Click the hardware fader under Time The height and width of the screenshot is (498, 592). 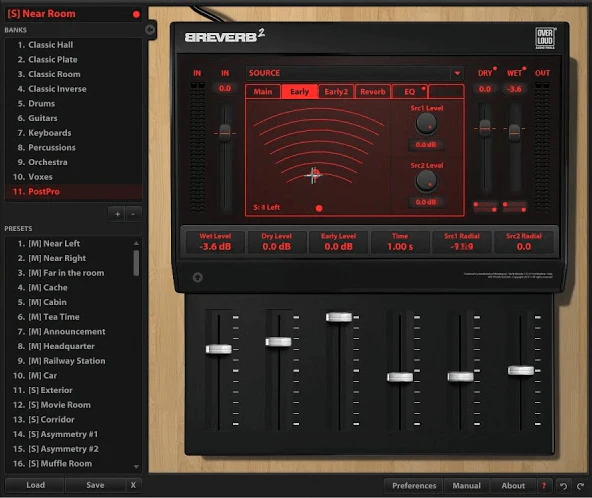coord(400,377)
